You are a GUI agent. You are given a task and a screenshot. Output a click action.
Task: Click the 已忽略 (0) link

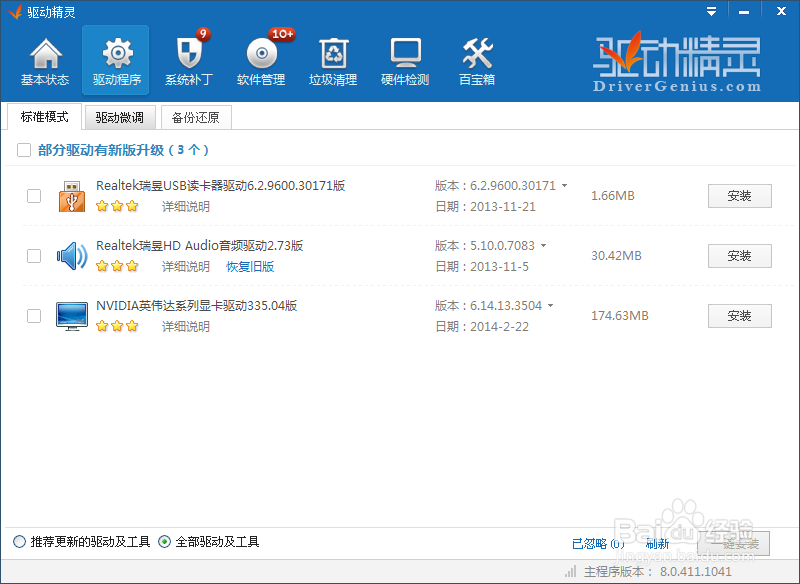click(x=598, y=544)
